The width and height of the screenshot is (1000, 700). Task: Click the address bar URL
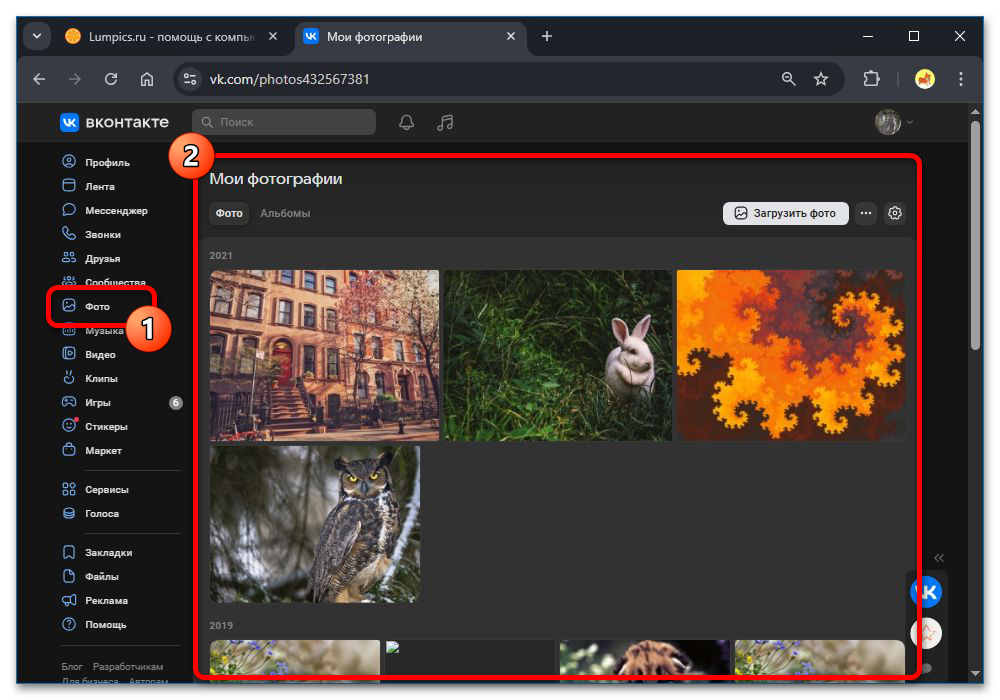tap(290, 79)
